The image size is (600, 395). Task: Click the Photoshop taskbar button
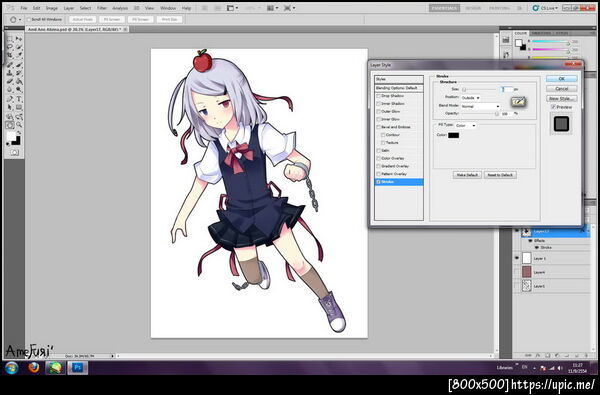pos(78,368)
